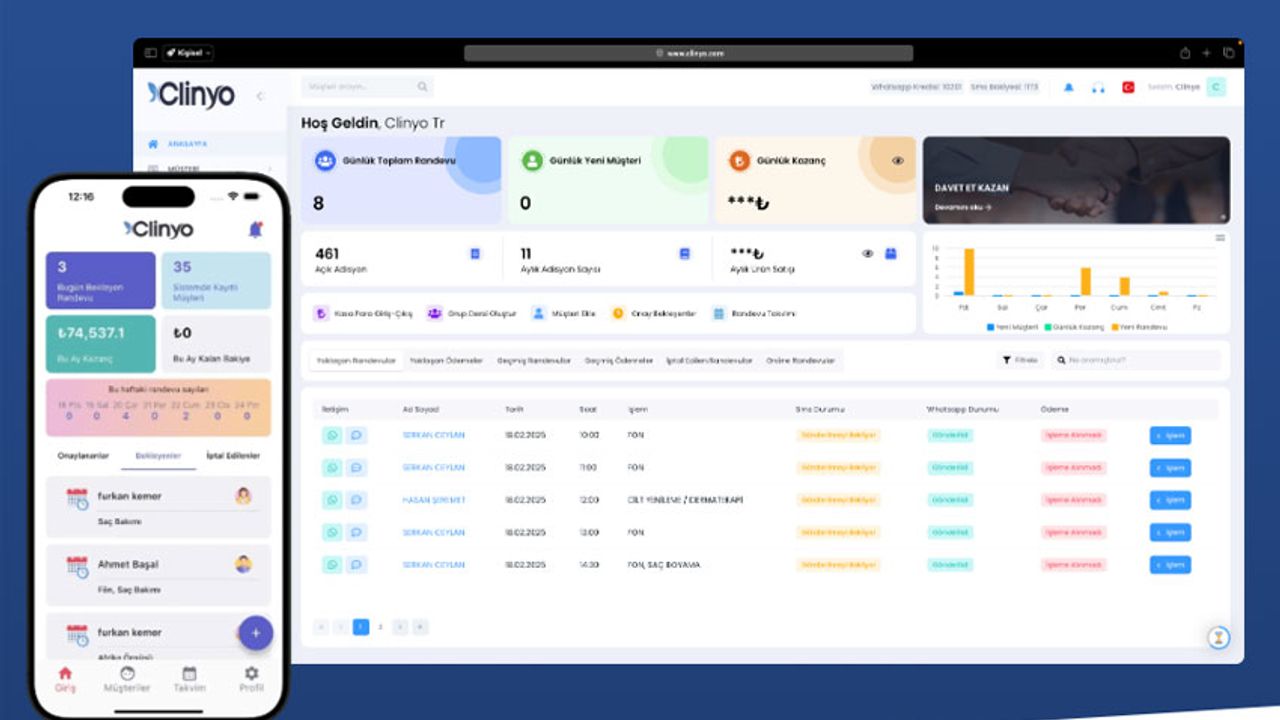The image size is (1280, 720).
Task: Click the headset support icon in header
Action: click(1098, 88)
